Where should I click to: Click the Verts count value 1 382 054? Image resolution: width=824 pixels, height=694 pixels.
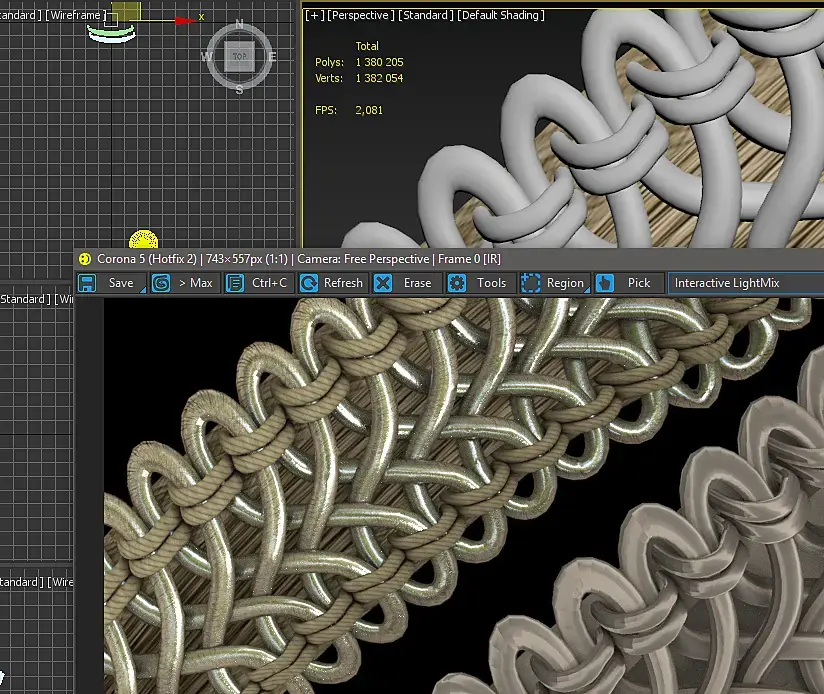click(x=379, y=78)
